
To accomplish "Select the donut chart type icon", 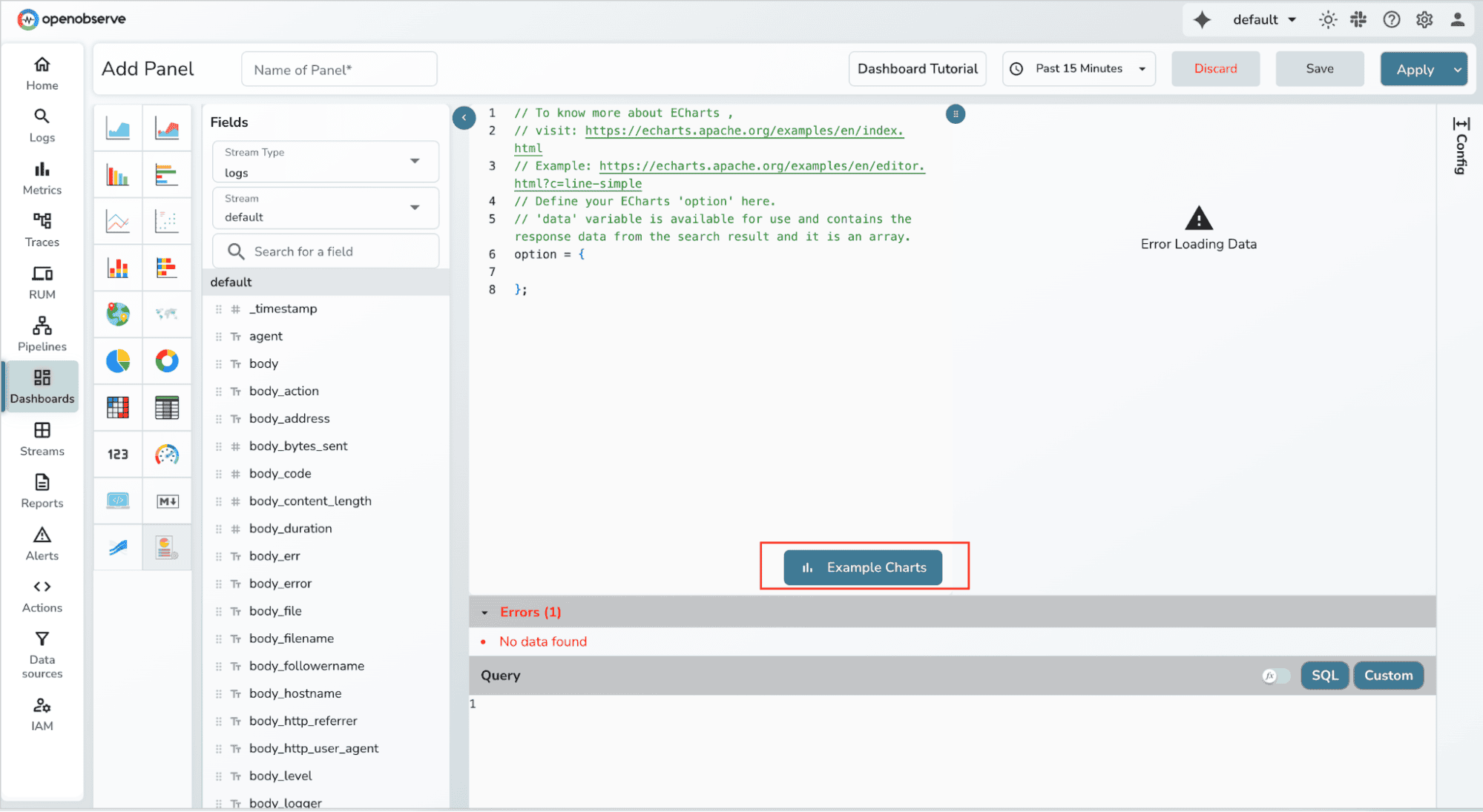I will point(167,361).
